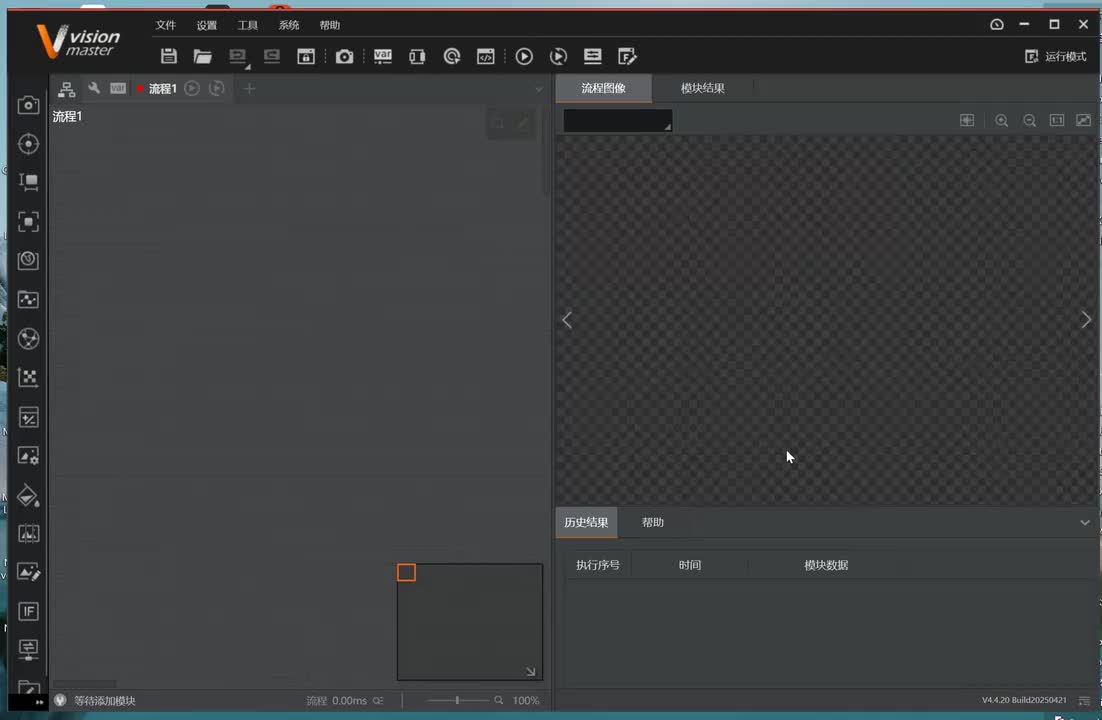Open the settings sliders toolbar icon

click(x=592, y=56)
